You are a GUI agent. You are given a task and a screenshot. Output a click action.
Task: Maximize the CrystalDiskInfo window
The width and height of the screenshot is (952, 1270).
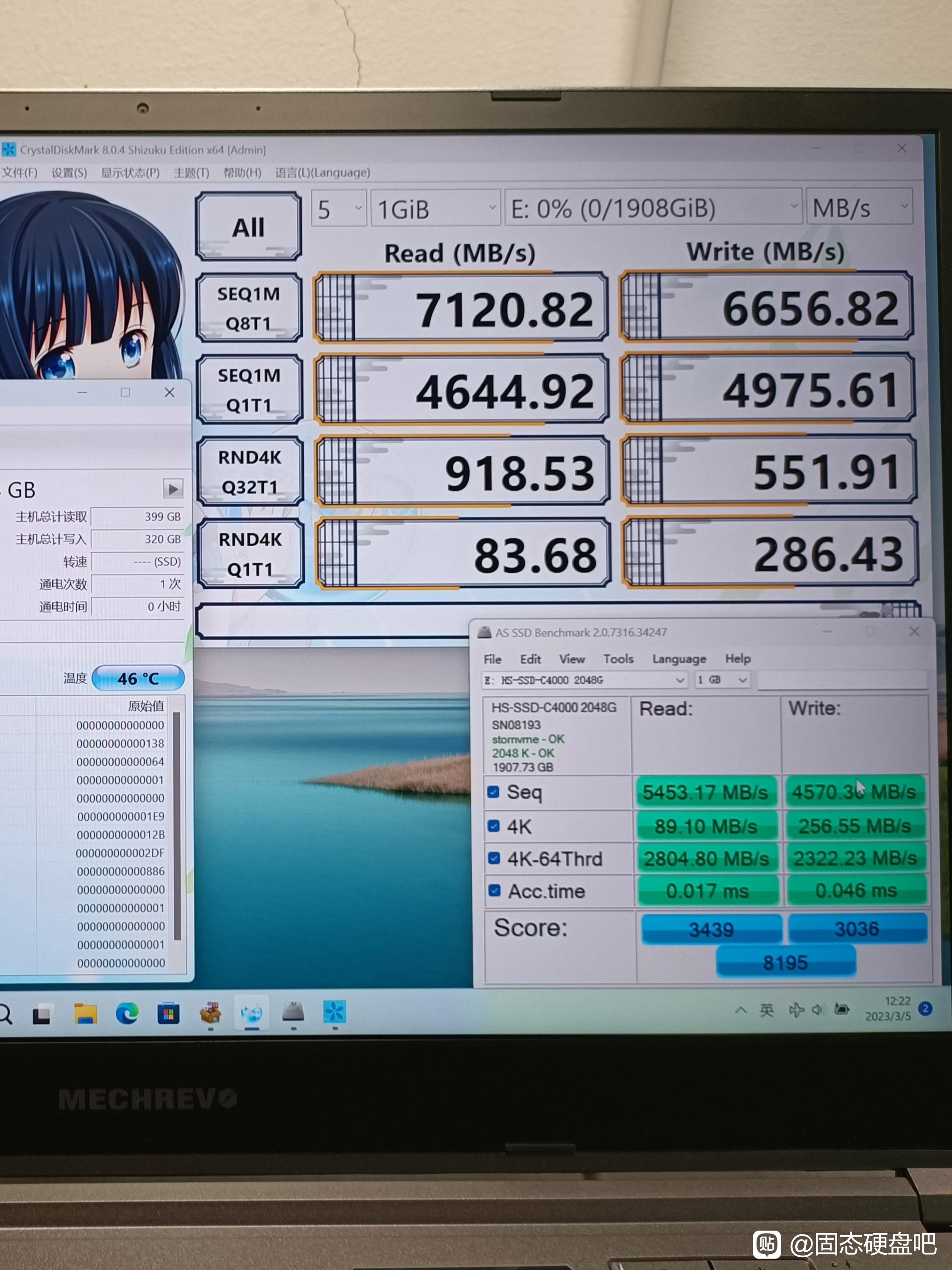point(125,392)
